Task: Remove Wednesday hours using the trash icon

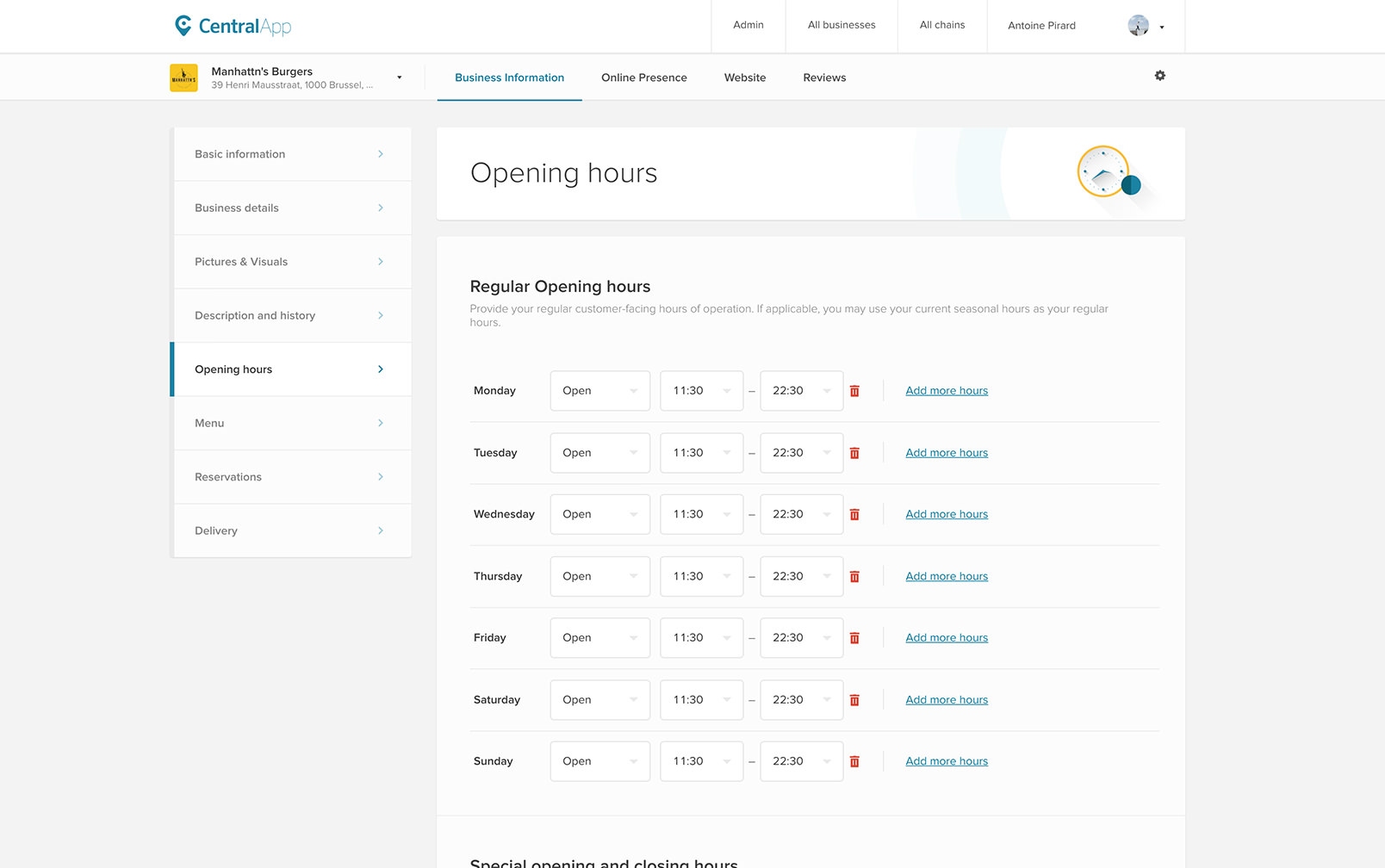Action: pyautogui.click(x=854, y=515)
